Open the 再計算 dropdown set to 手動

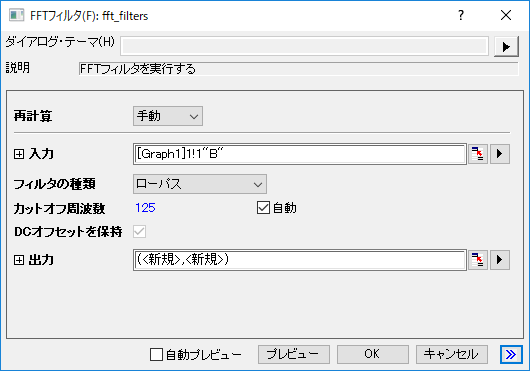pyautogui.click(x=168, y=116)
